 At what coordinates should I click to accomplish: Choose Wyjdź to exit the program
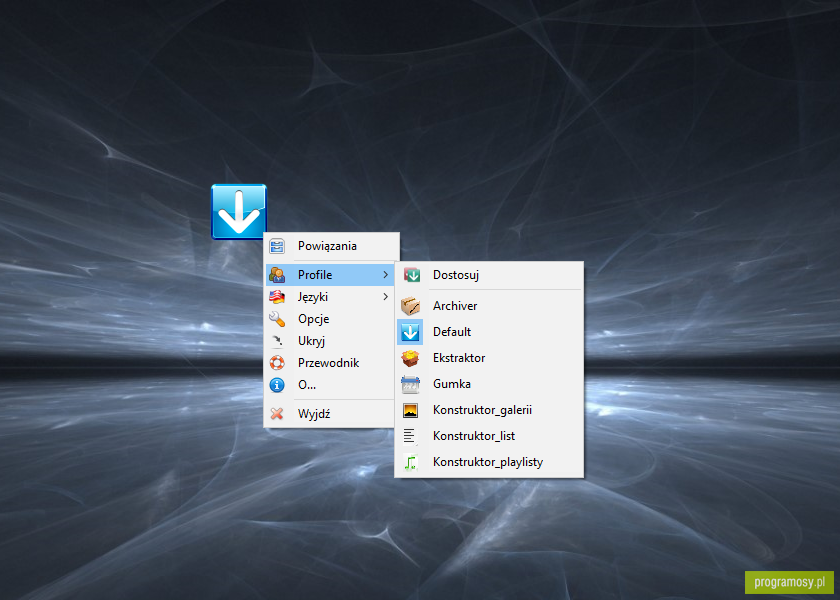(x=331, y=414)
